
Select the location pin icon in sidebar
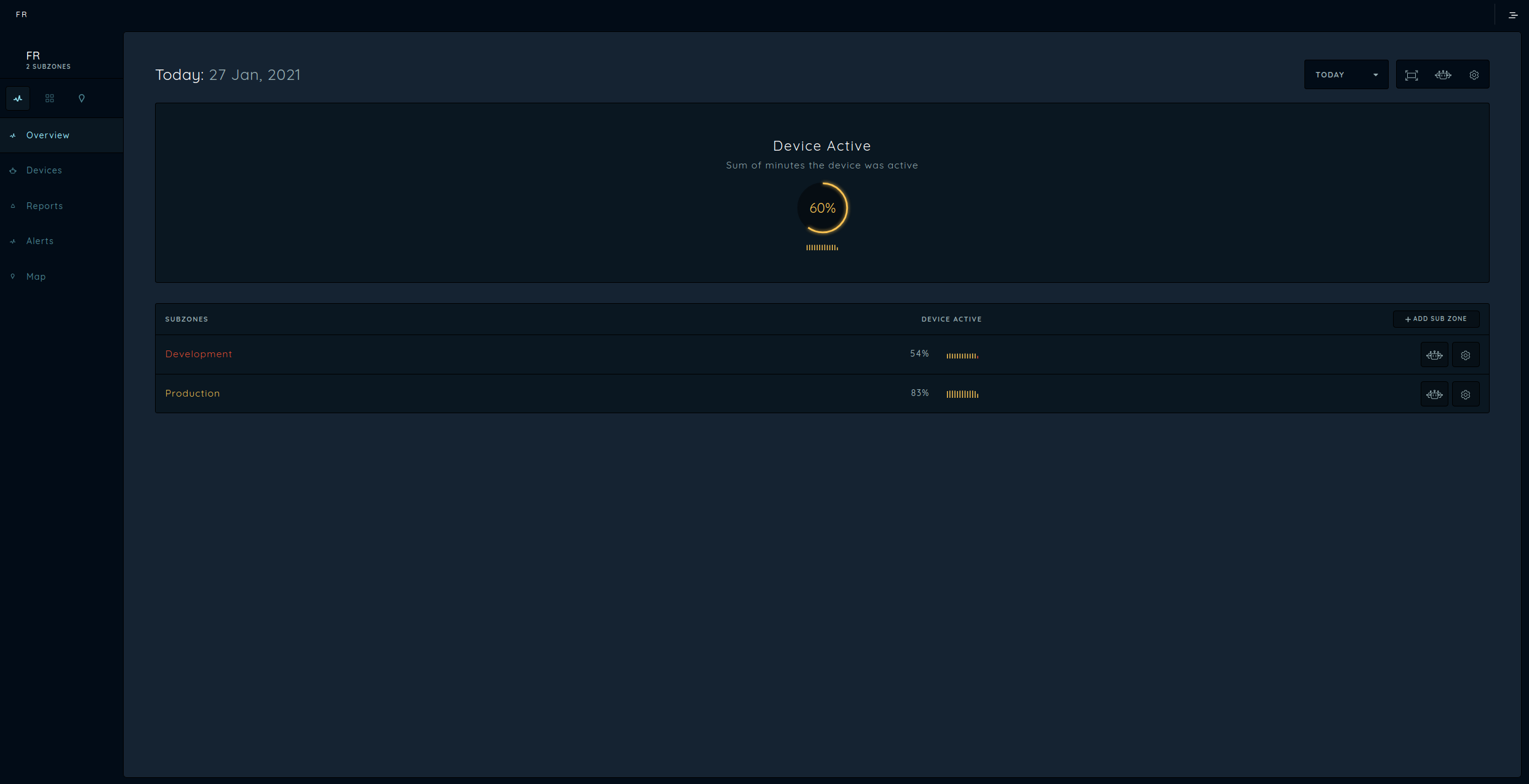[82, 98]
